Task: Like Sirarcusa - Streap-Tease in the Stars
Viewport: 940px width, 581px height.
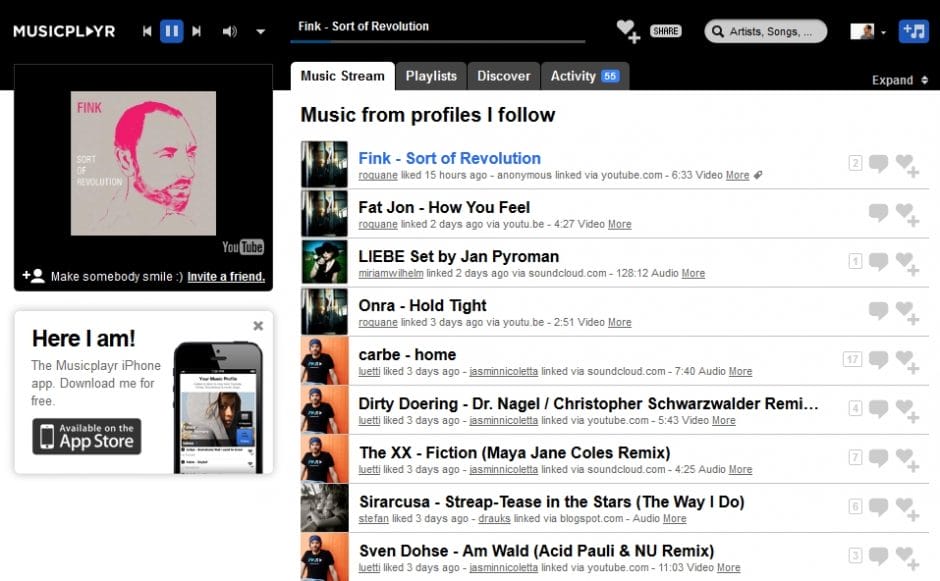Action: pos(907,509)
